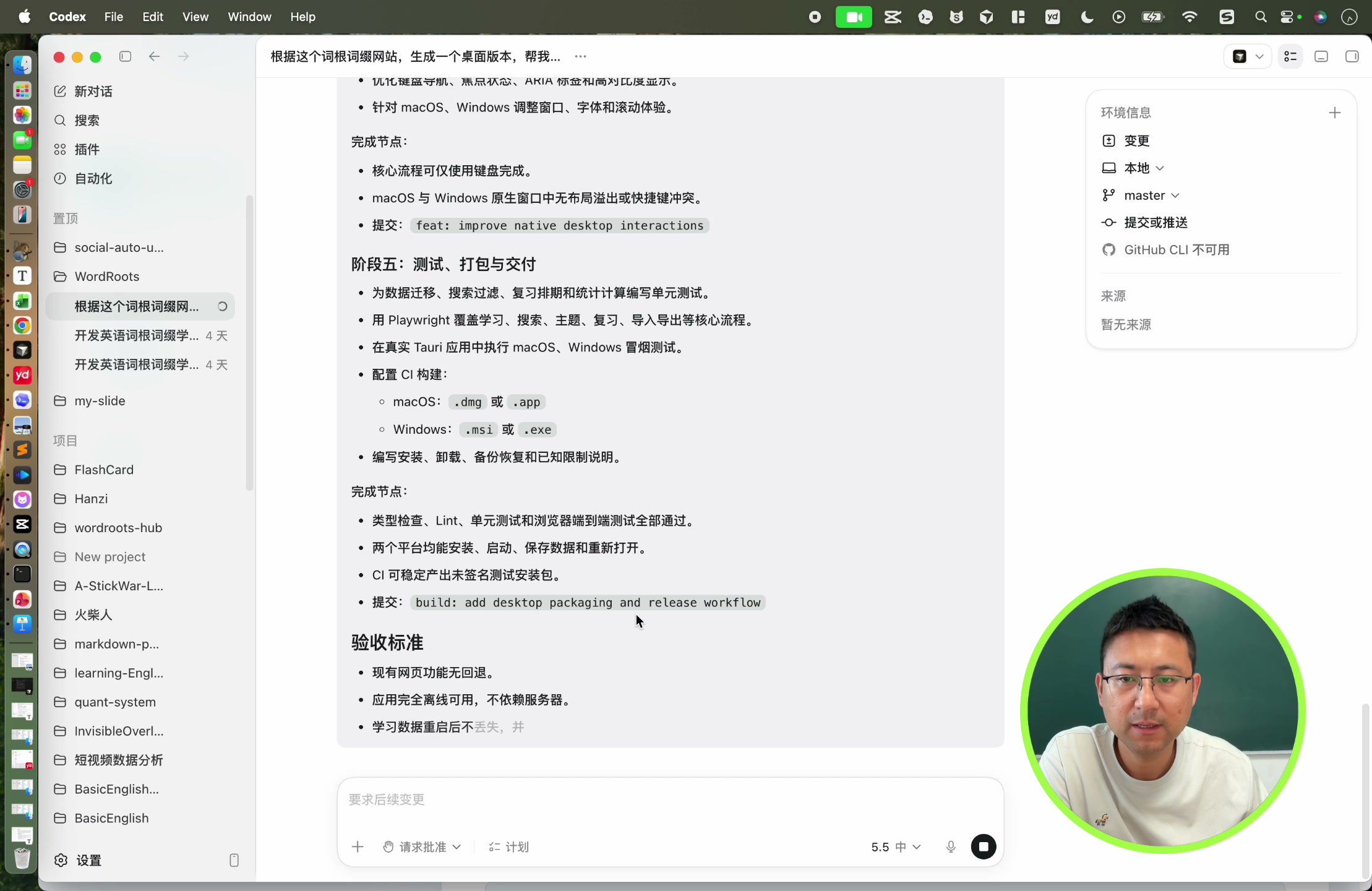Start a new conversation (新对话)
Screen dimensions: 1372x891
140,91
